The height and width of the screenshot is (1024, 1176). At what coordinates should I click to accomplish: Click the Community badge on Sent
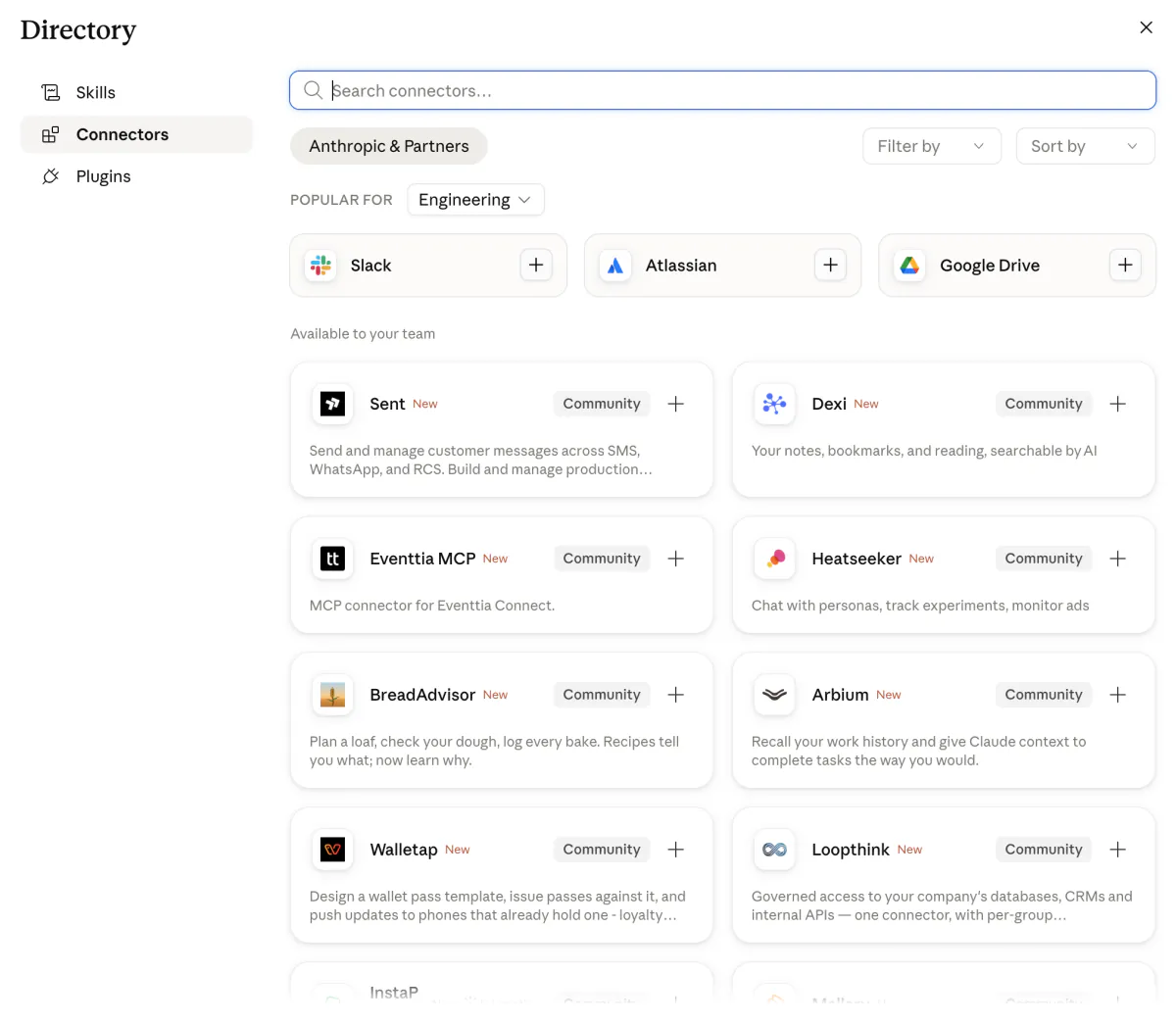point(602,404)
